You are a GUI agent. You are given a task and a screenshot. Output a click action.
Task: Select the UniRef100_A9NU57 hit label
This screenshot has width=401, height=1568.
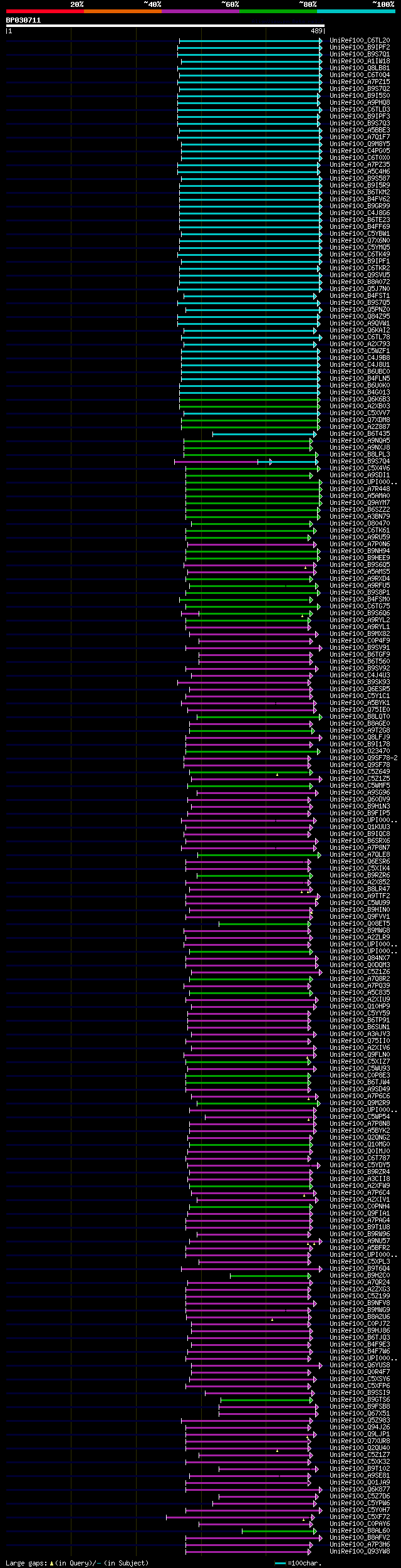[x=360, y=1241]
